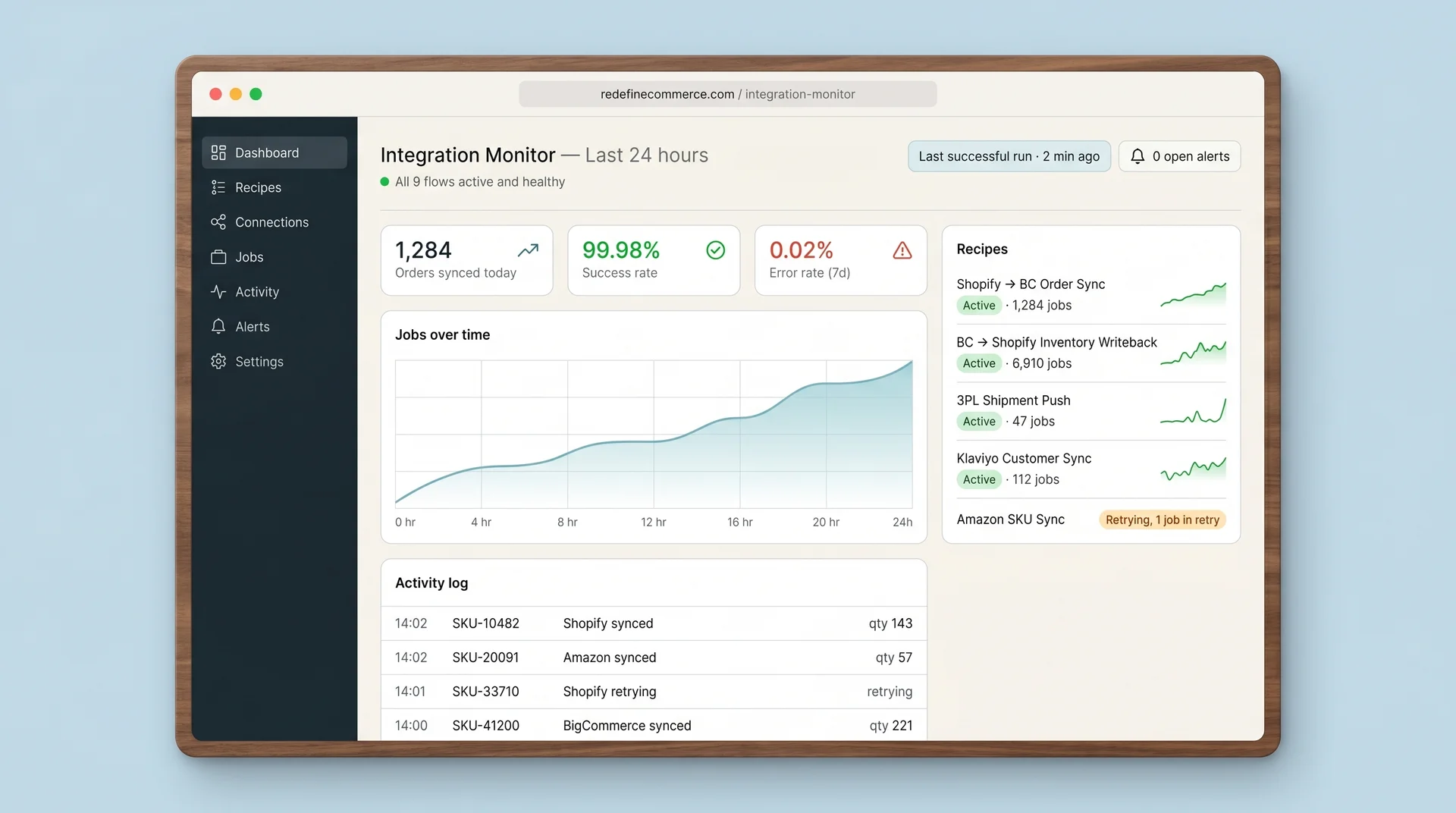Click the 0 open alerts button

(x=1180, y=156)
